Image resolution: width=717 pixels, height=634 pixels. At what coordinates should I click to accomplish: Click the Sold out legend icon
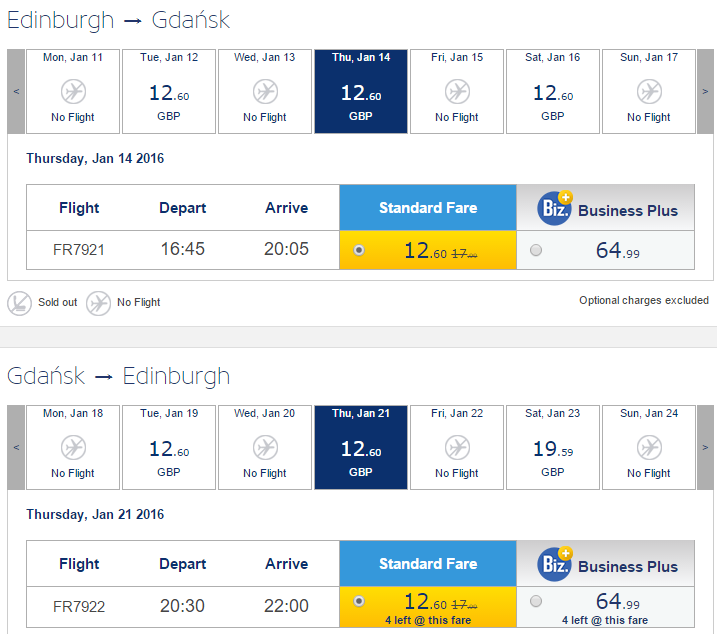[x=19, y=302]
